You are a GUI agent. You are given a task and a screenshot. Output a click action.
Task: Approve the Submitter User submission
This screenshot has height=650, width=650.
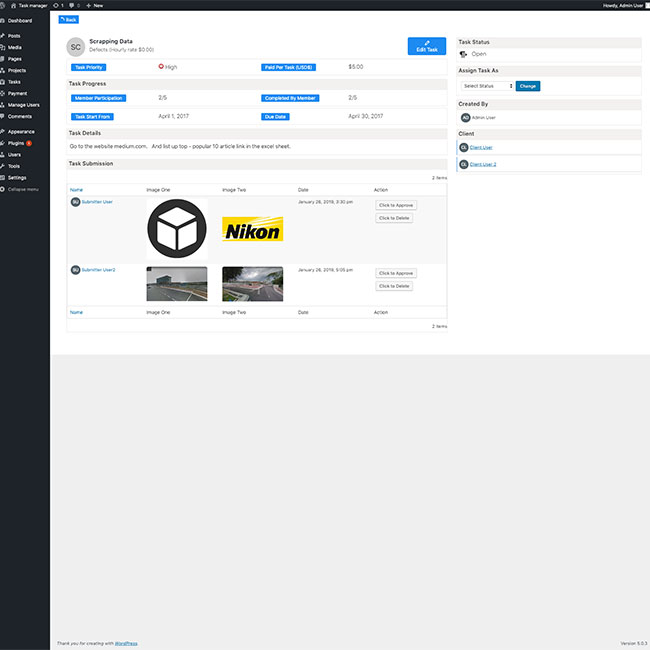coord(396,205)
